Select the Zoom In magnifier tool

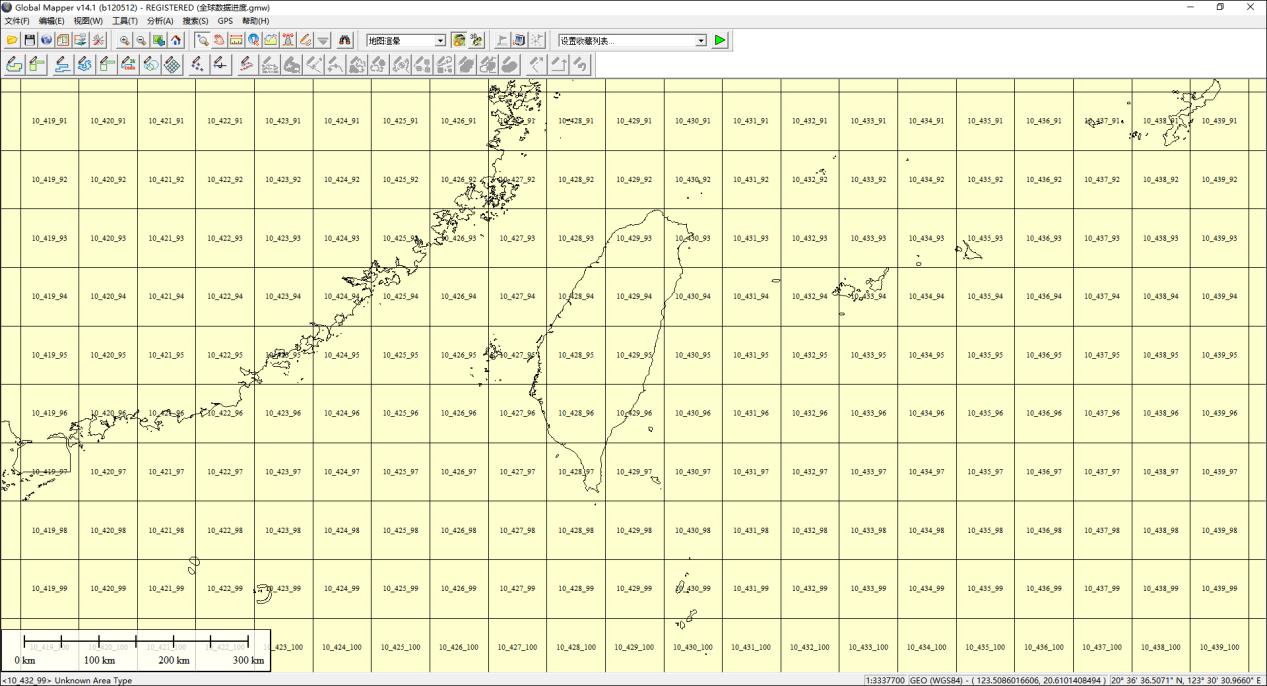click(x=125, y=40)
